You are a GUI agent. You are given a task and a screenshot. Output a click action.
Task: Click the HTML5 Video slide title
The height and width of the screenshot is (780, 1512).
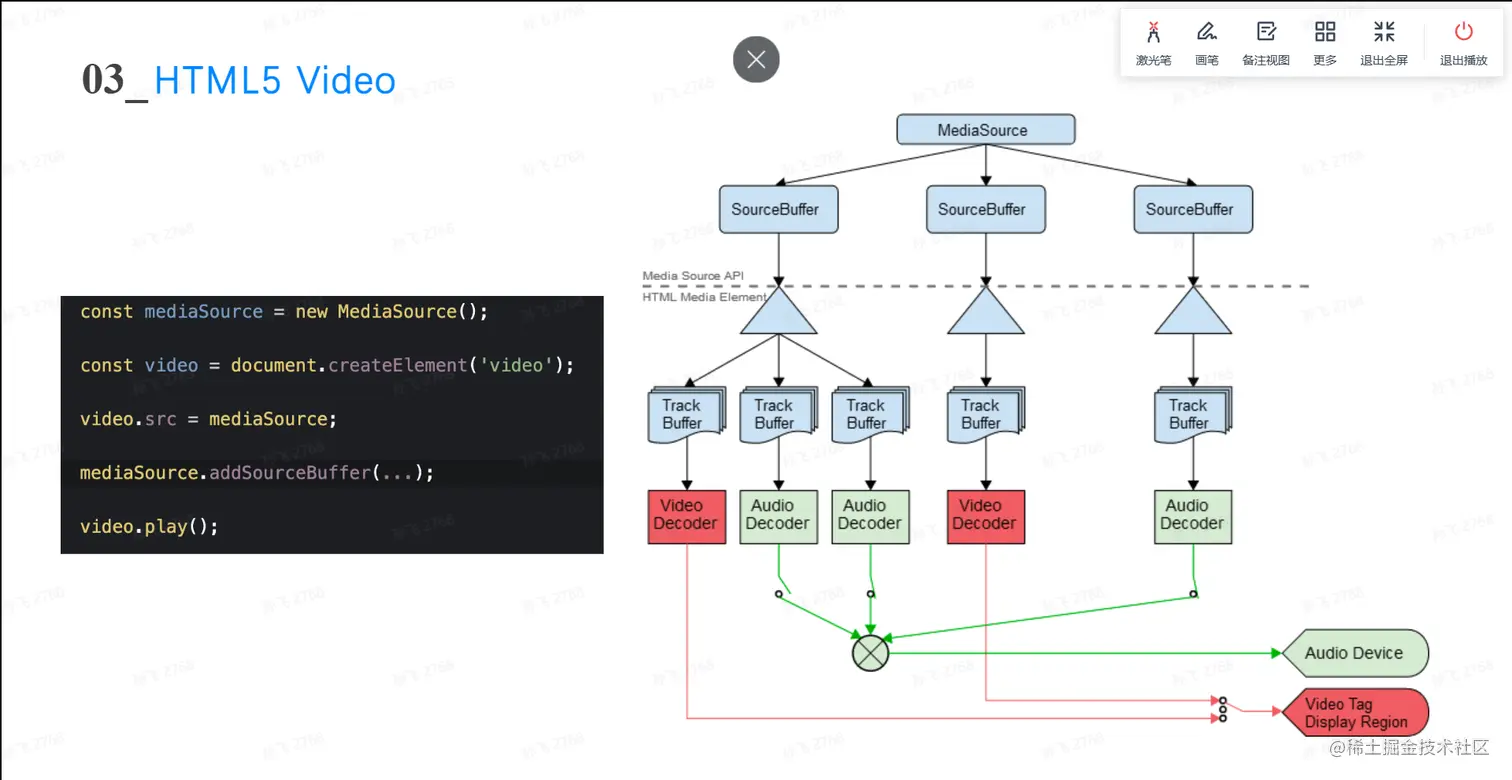pyautogui.click(x=239, y=80)
